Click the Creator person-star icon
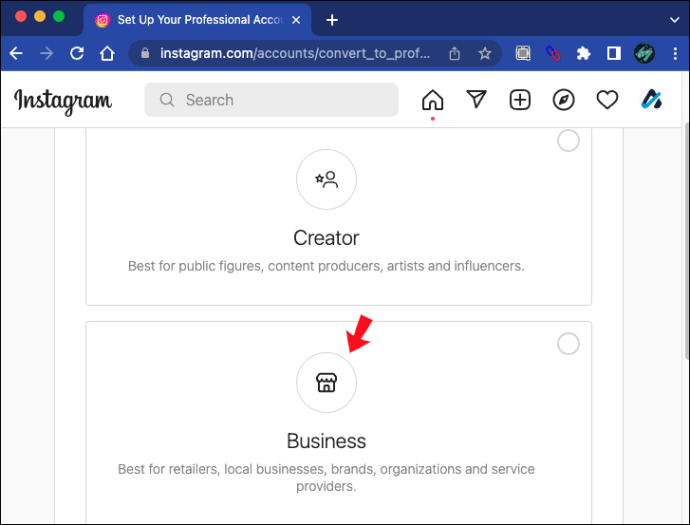This screenshot has width=690, height=525. tap(326, 180)
